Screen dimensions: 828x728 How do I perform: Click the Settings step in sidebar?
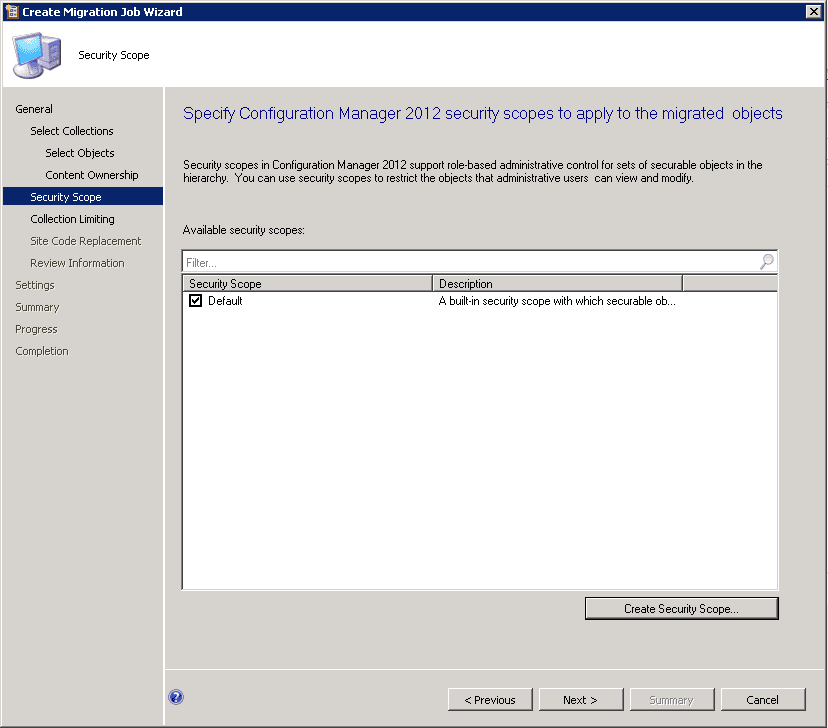(x=35, y=285)
